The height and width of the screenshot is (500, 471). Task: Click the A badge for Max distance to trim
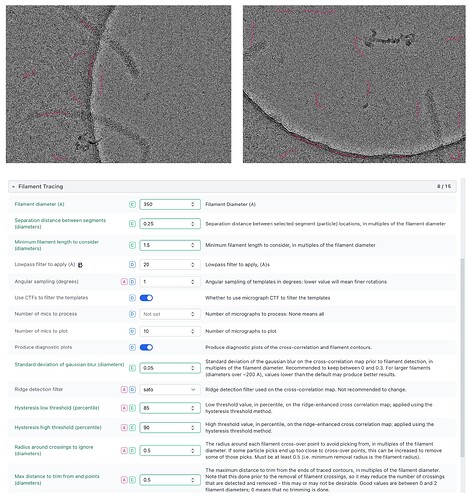tap(124, 480)
